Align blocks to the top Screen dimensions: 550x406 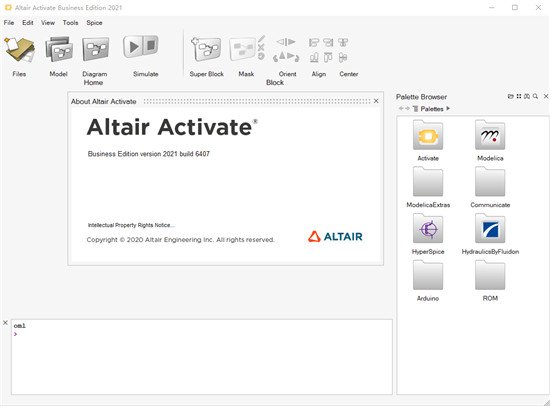click(328, 58)
